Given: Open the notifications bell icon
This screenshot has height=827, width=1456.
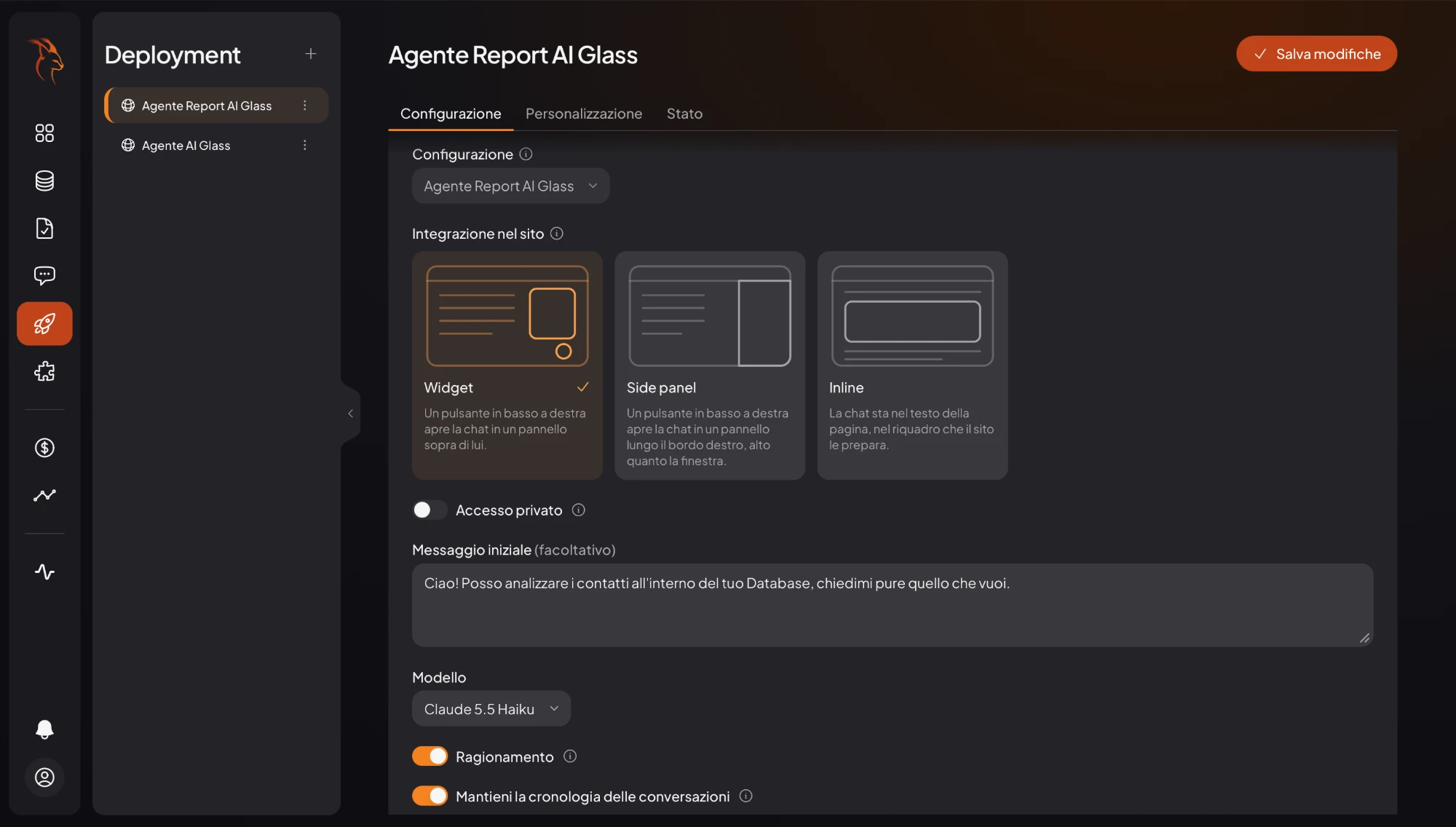Looking at the screenshot, I should (44, 729).
